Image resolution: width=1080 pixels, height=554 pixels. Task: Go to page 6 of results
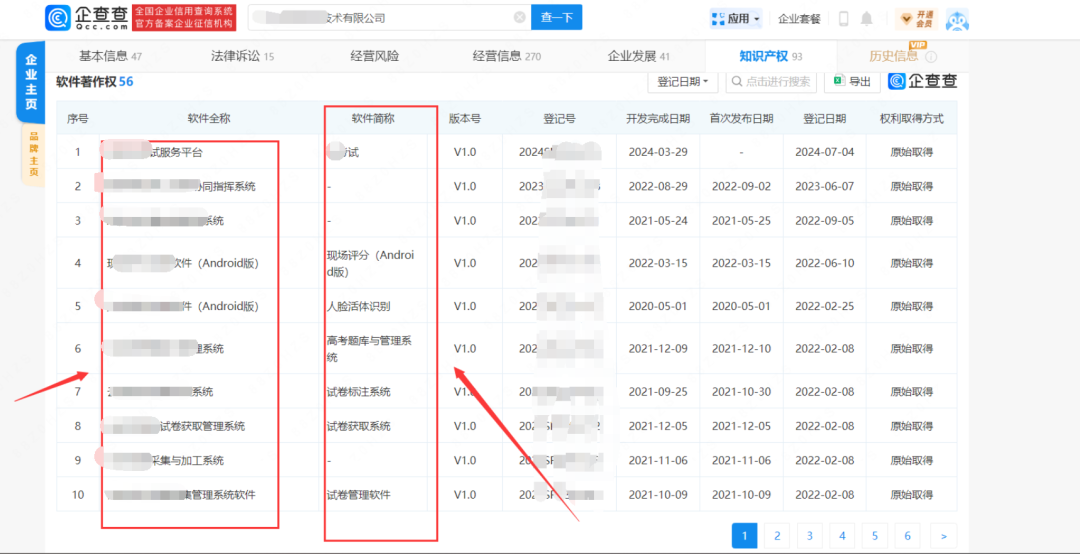click(908, 535)
